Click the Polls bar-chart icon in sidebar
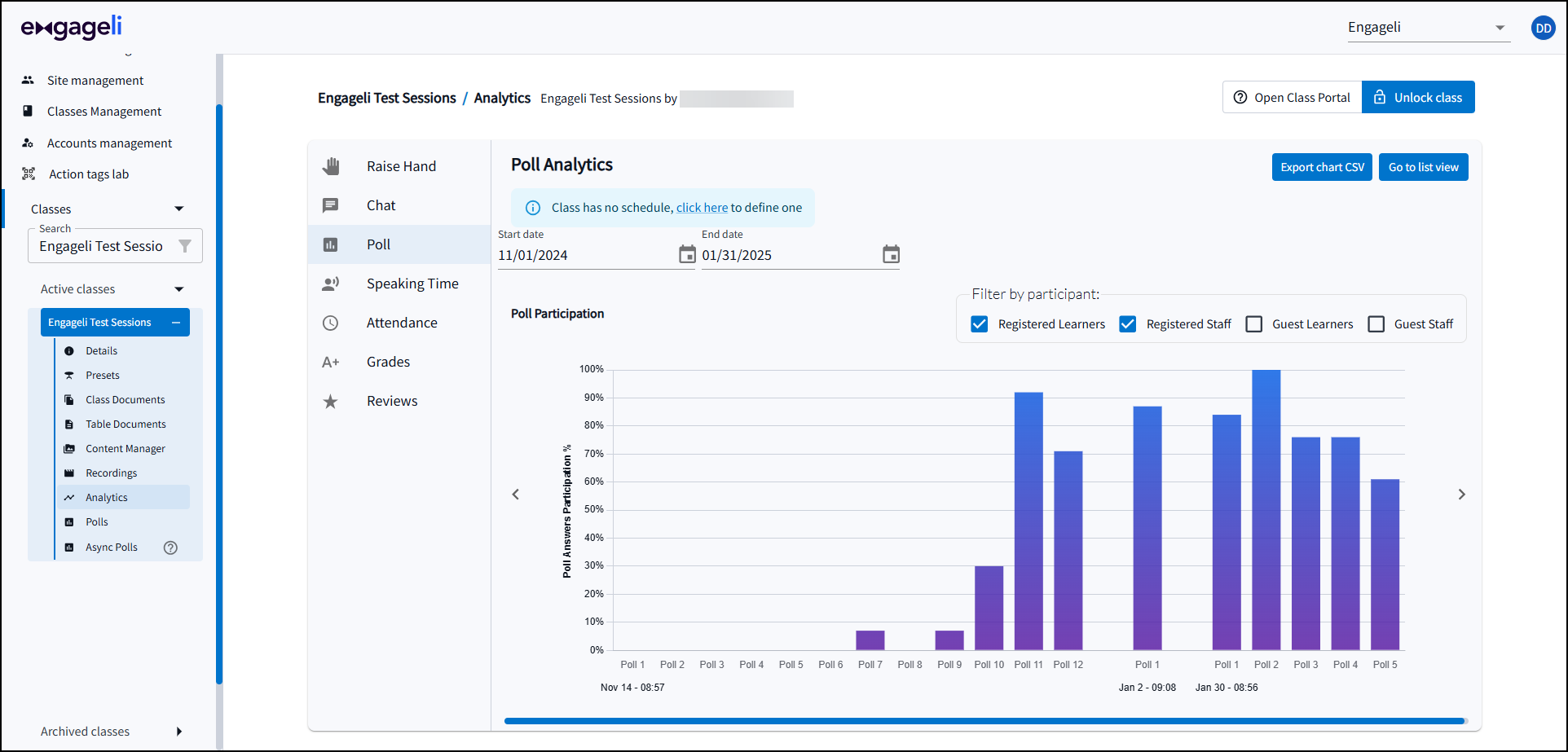This screenshot has width=1568, height=752. point(69,522)
